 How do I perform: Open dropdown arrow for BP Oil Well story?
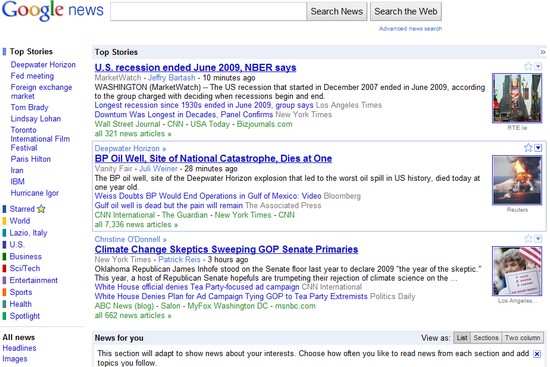538,148
